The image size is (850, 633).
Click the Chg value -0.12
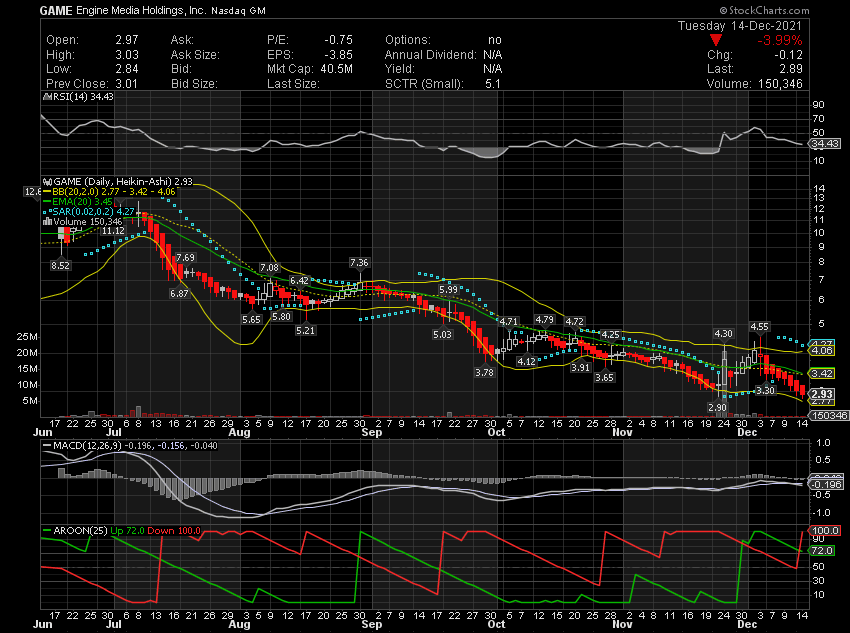tap(788, 55)
